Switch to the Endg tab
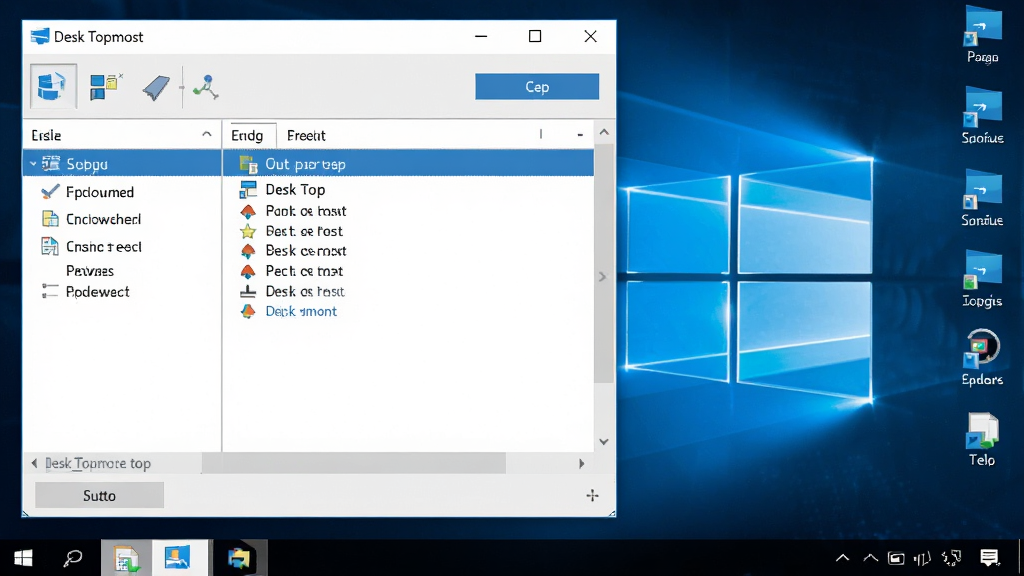The image size is (1024, 576). click(248, 135)
